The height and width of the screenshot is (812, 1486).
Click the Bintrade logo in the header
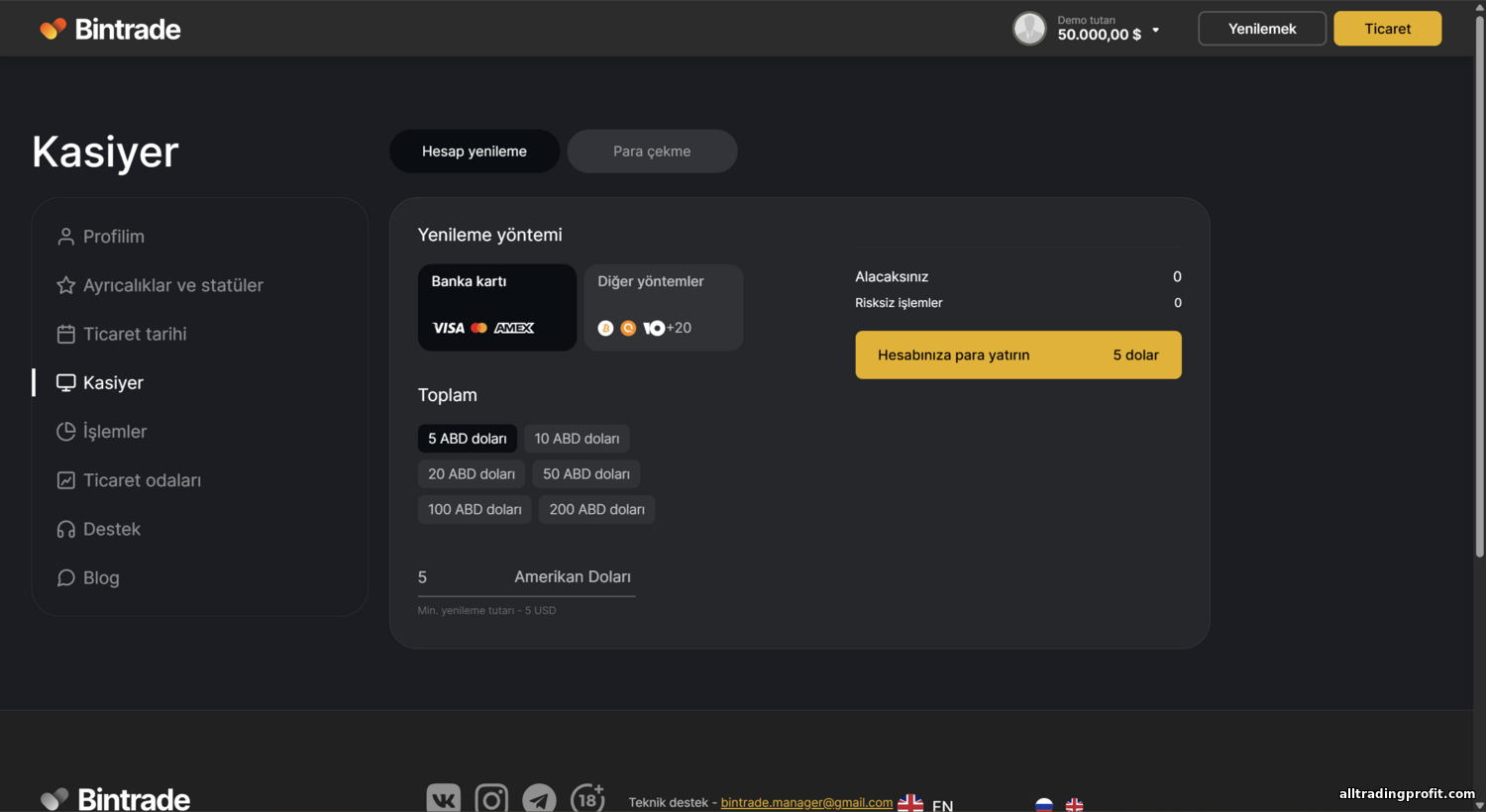pyautogui.click(x=110, y=29)
